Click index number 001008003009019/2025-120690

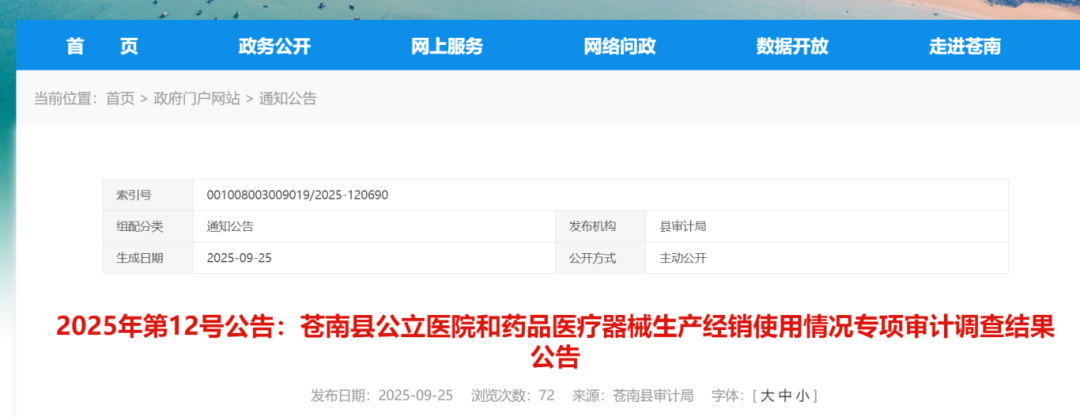coord(297,195)
